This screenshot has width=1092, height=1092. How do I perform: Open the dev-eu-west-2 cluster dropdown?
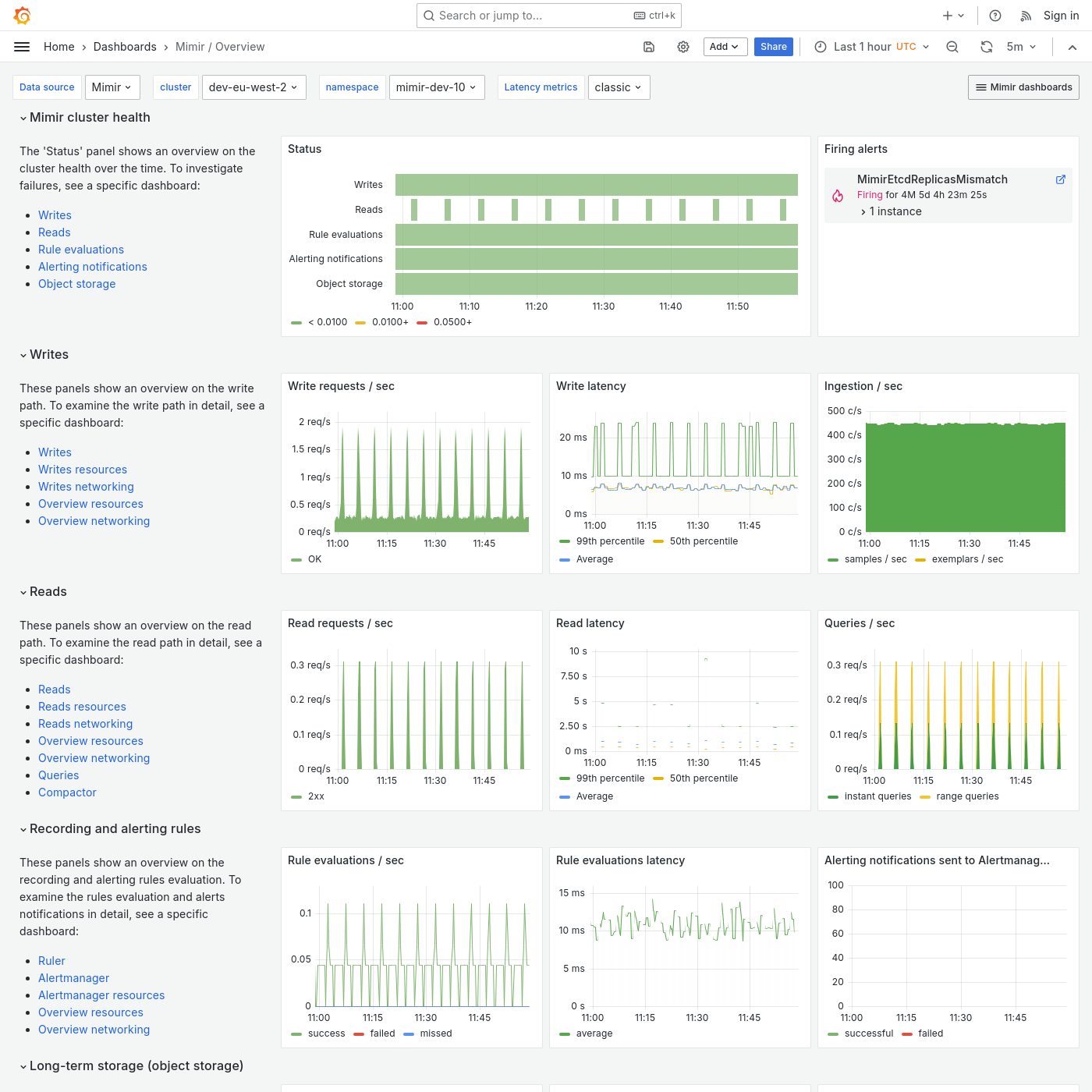[x=253, y=87]
